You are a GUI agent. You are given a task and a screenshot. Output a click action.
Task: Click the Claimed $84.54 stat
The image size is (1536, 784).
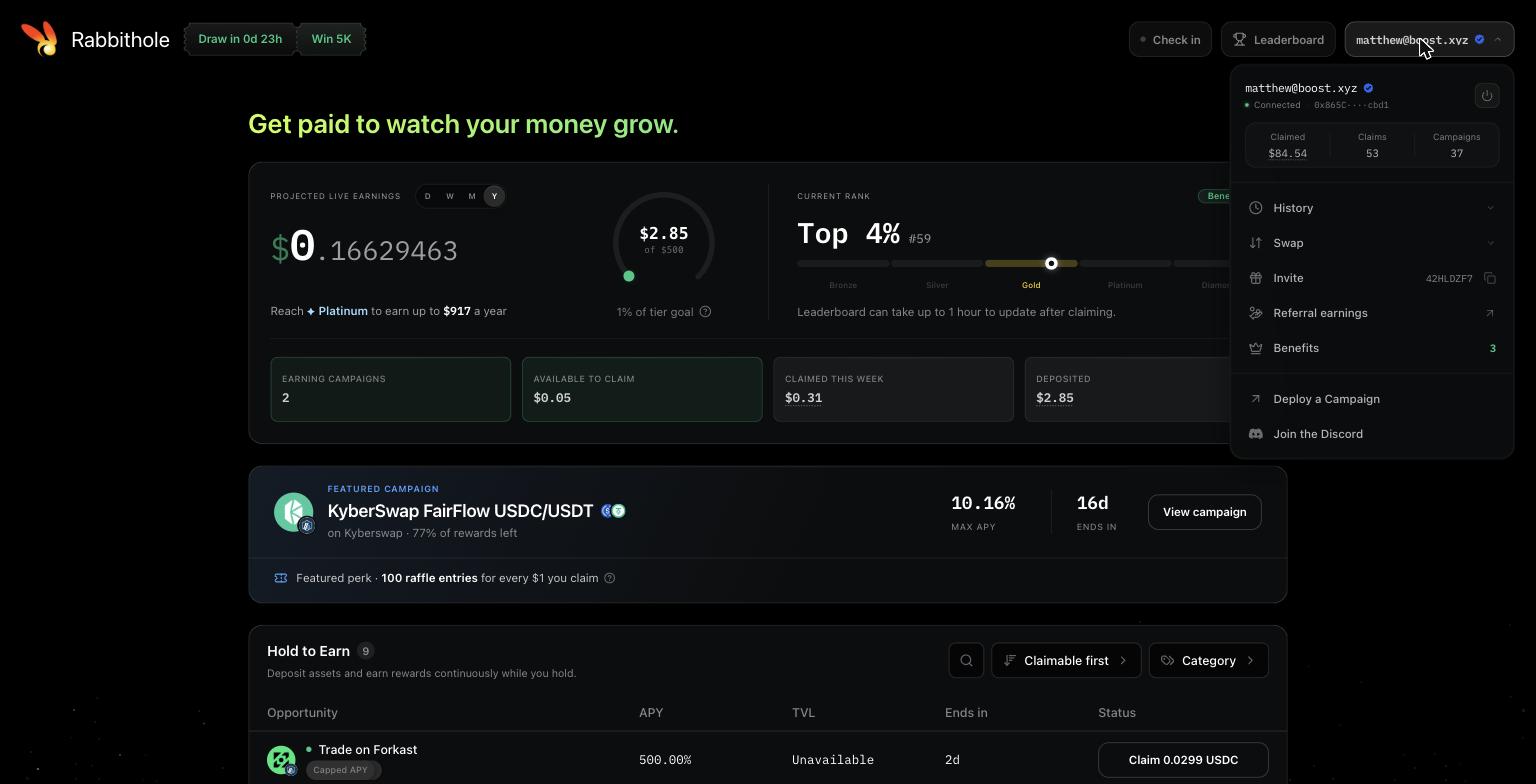pyautogui.click(x=1287, y=146)
